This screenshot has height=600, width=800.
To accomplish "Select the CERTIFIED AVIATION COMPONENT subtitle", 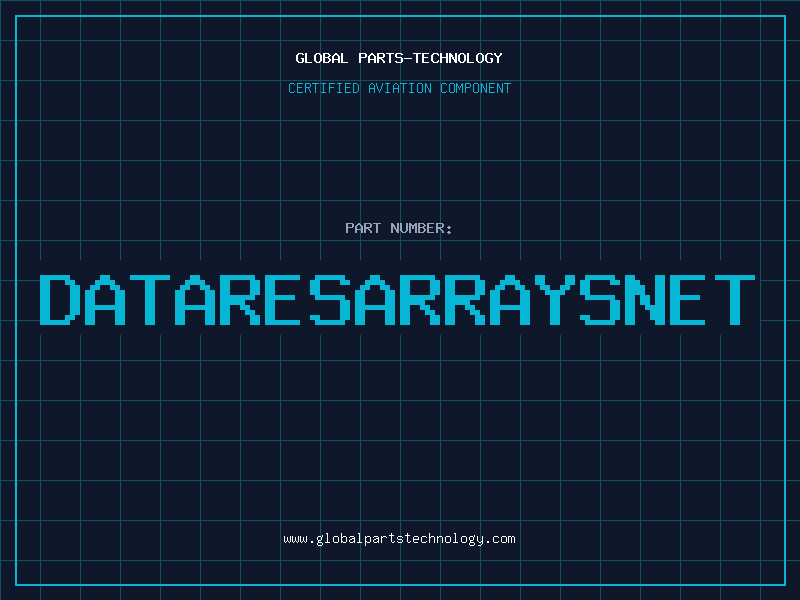I will click(399, 88).
